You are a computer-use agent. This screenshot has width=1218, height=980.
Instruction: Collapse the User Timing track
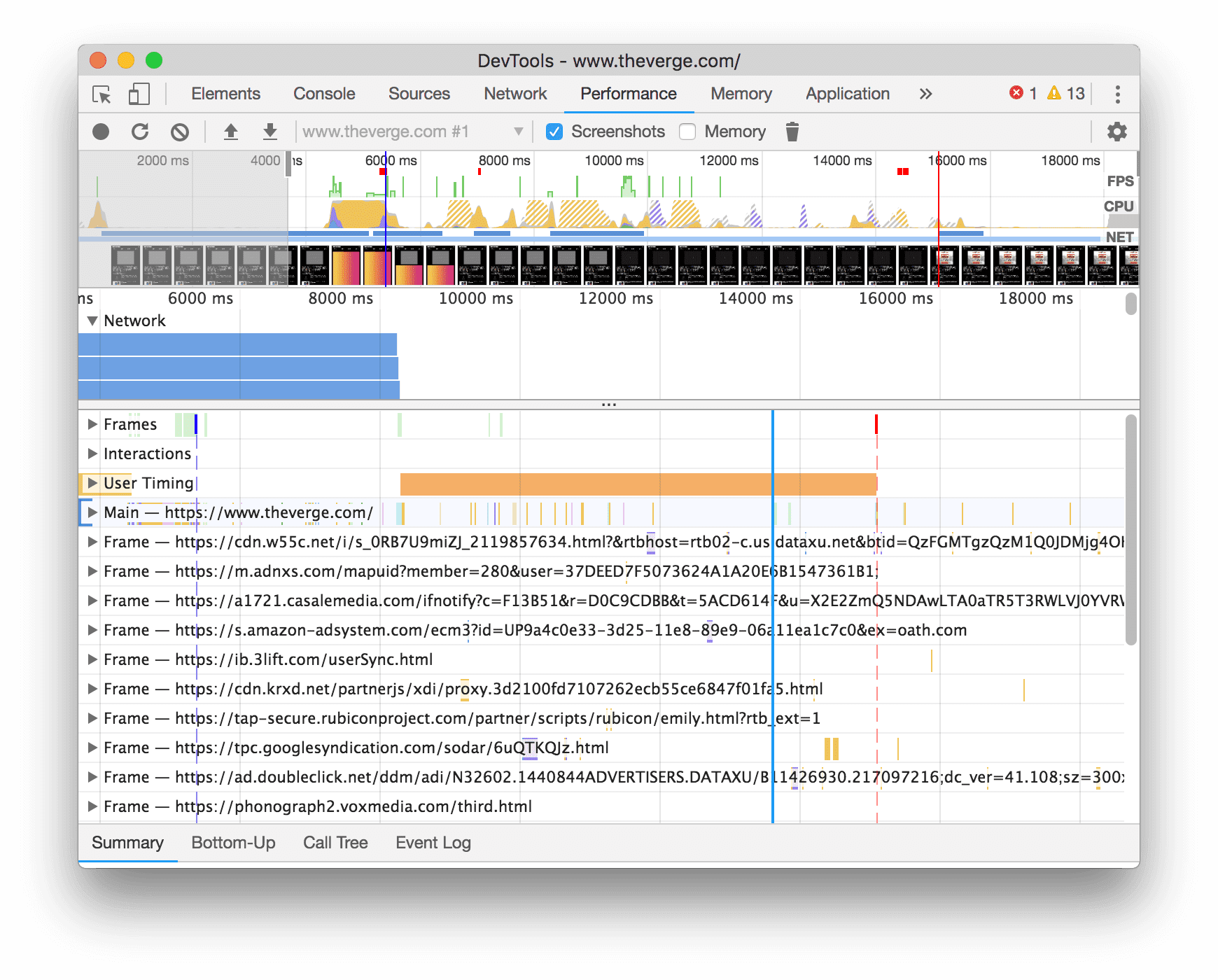pyautogui.click(x=91, y=483)
